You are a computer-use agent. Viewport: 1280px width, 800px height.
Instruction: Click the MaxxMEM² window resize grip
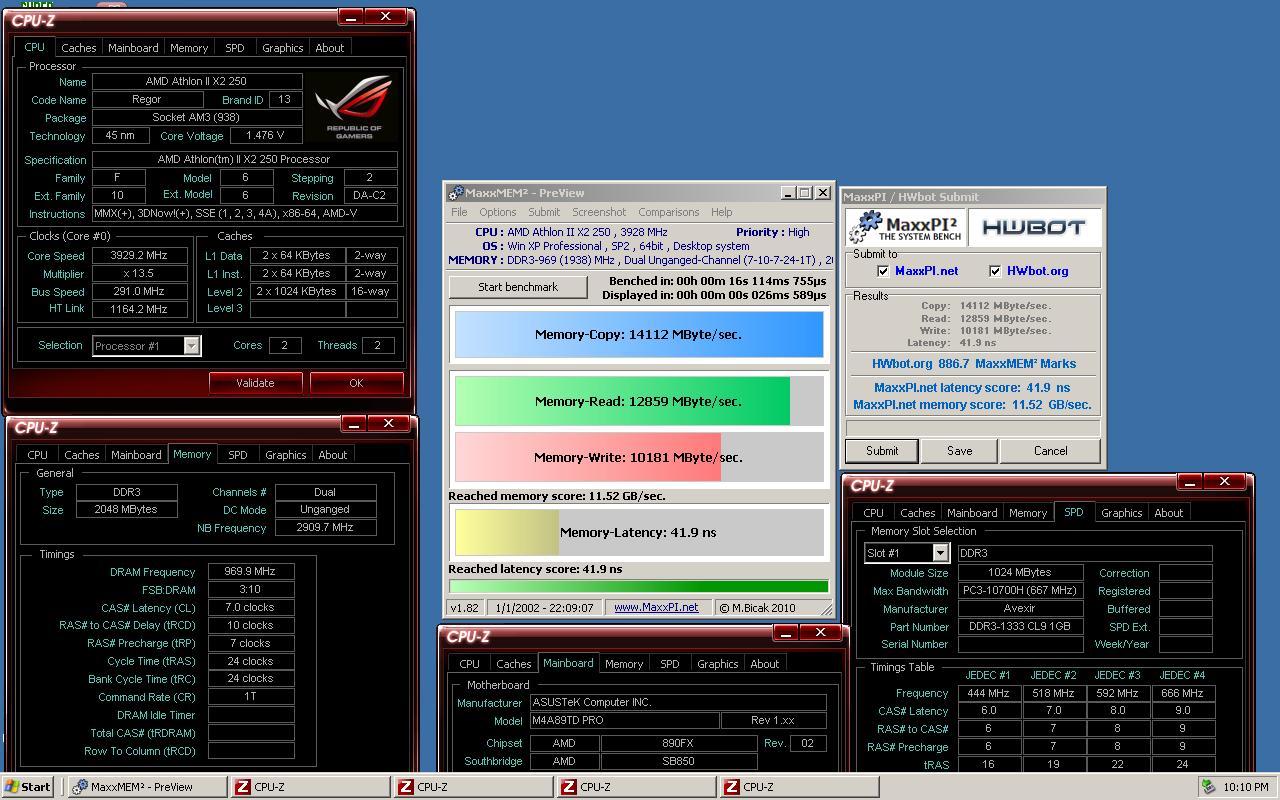pos(826,608)
